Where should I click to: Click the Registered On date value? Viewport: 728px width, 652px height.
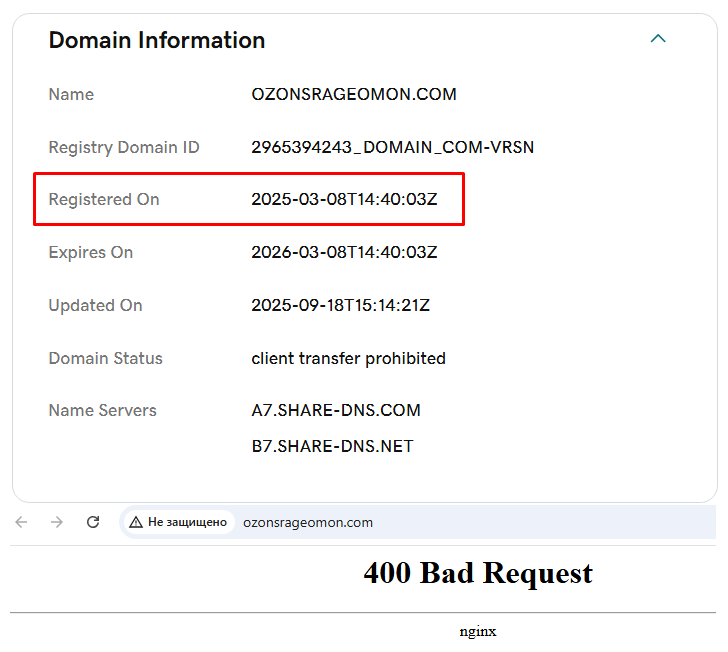click(344, 200)
